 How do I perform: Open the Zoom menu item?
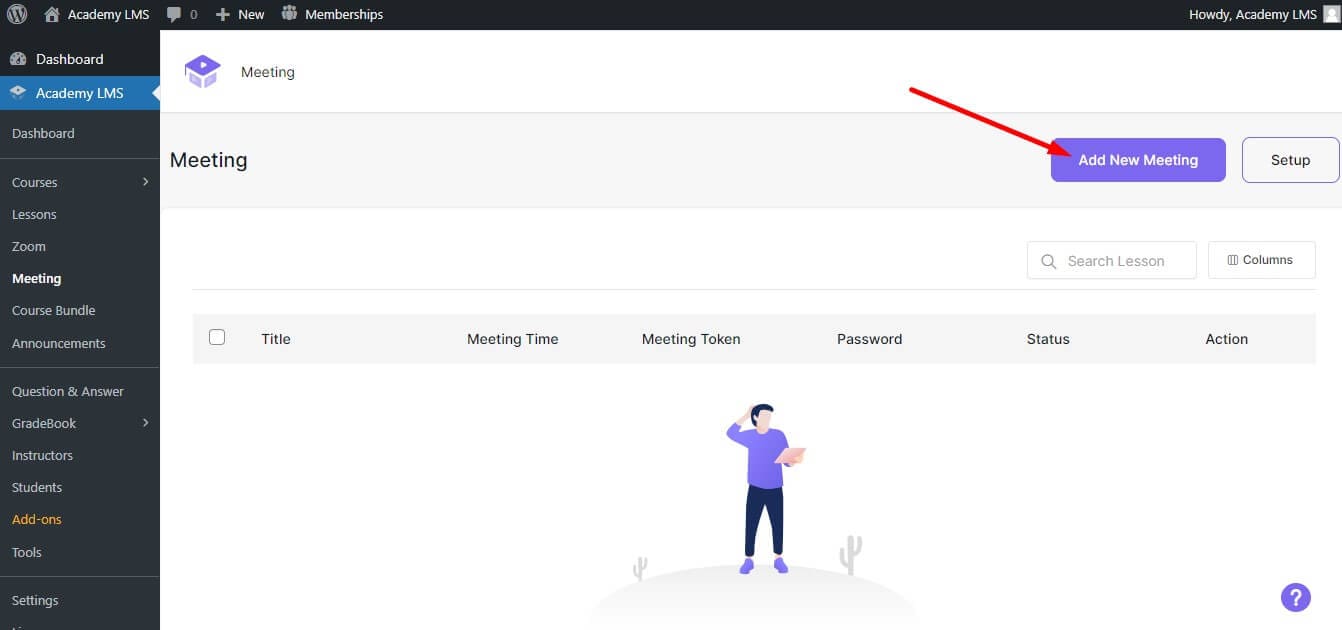[29, 246]
